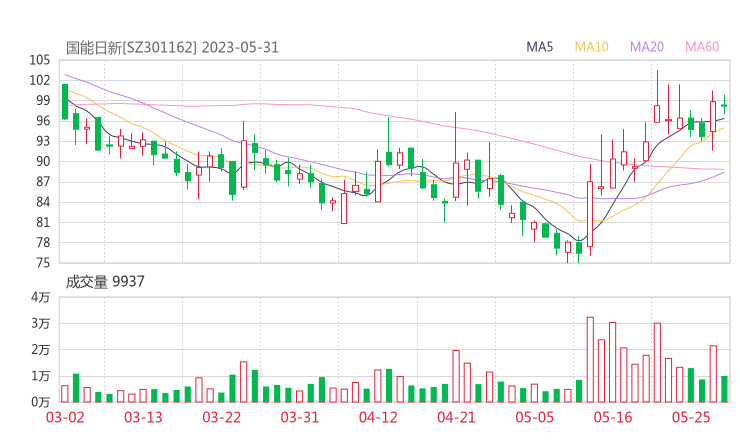Click the 成交量 9937 volume label
This screenshot has height=440, width=740.
(x=105, y=282)
